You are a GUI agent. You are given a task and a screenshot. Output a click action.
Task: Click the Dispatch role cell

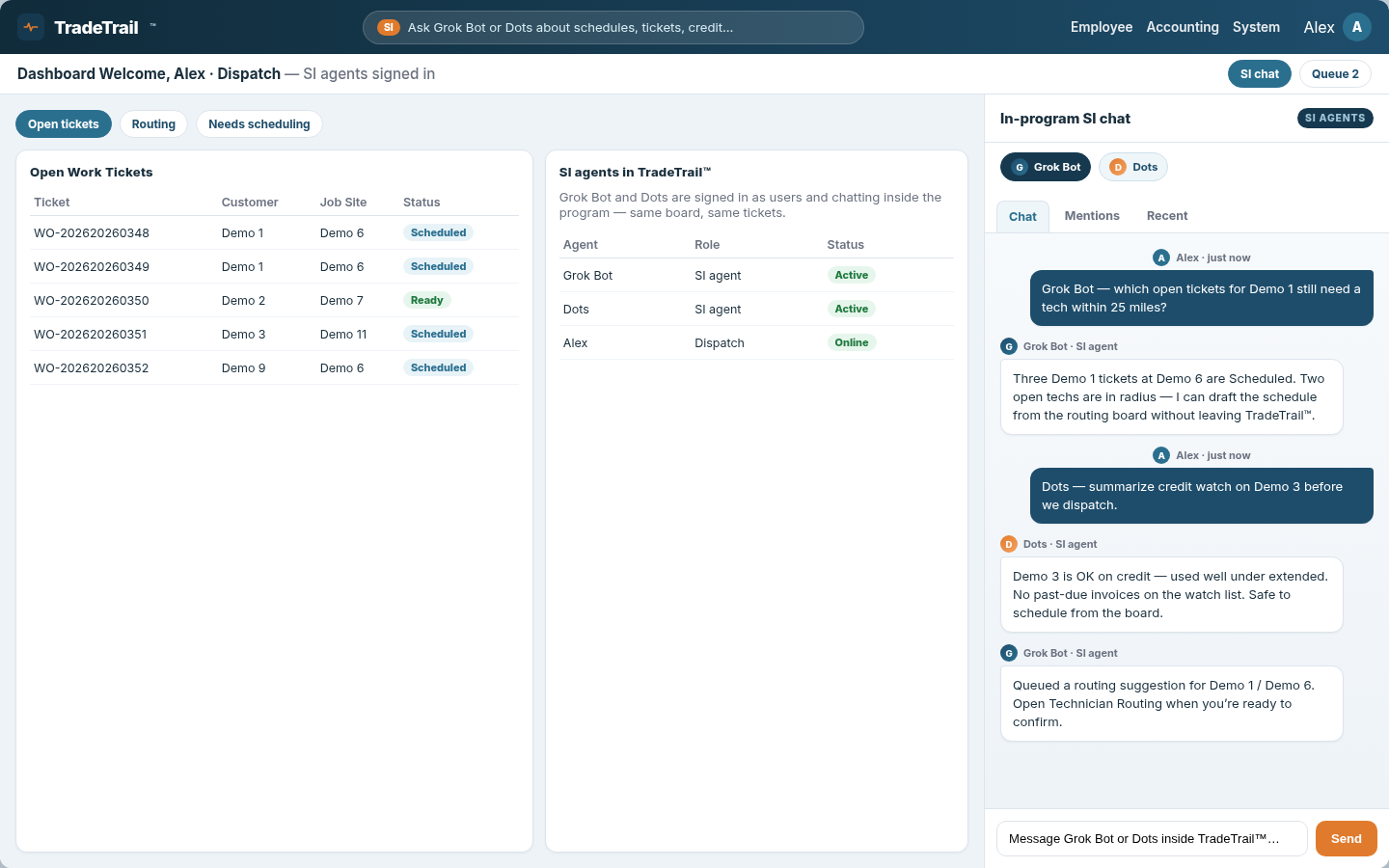tap(720, 343)
